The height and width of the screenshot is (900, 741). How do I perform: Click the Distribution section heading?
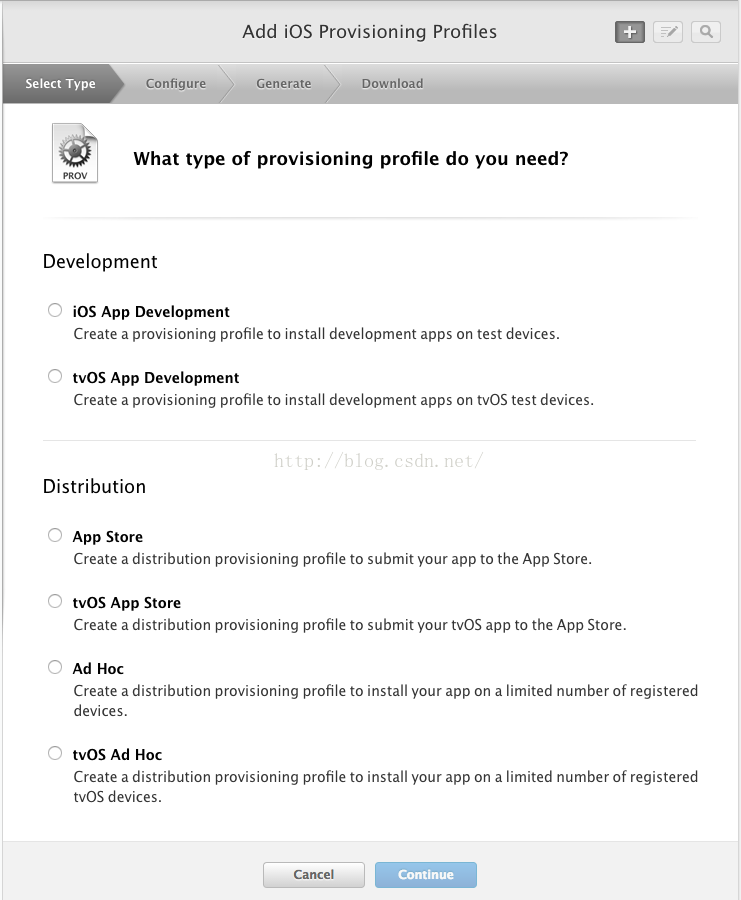pos(94,487)
